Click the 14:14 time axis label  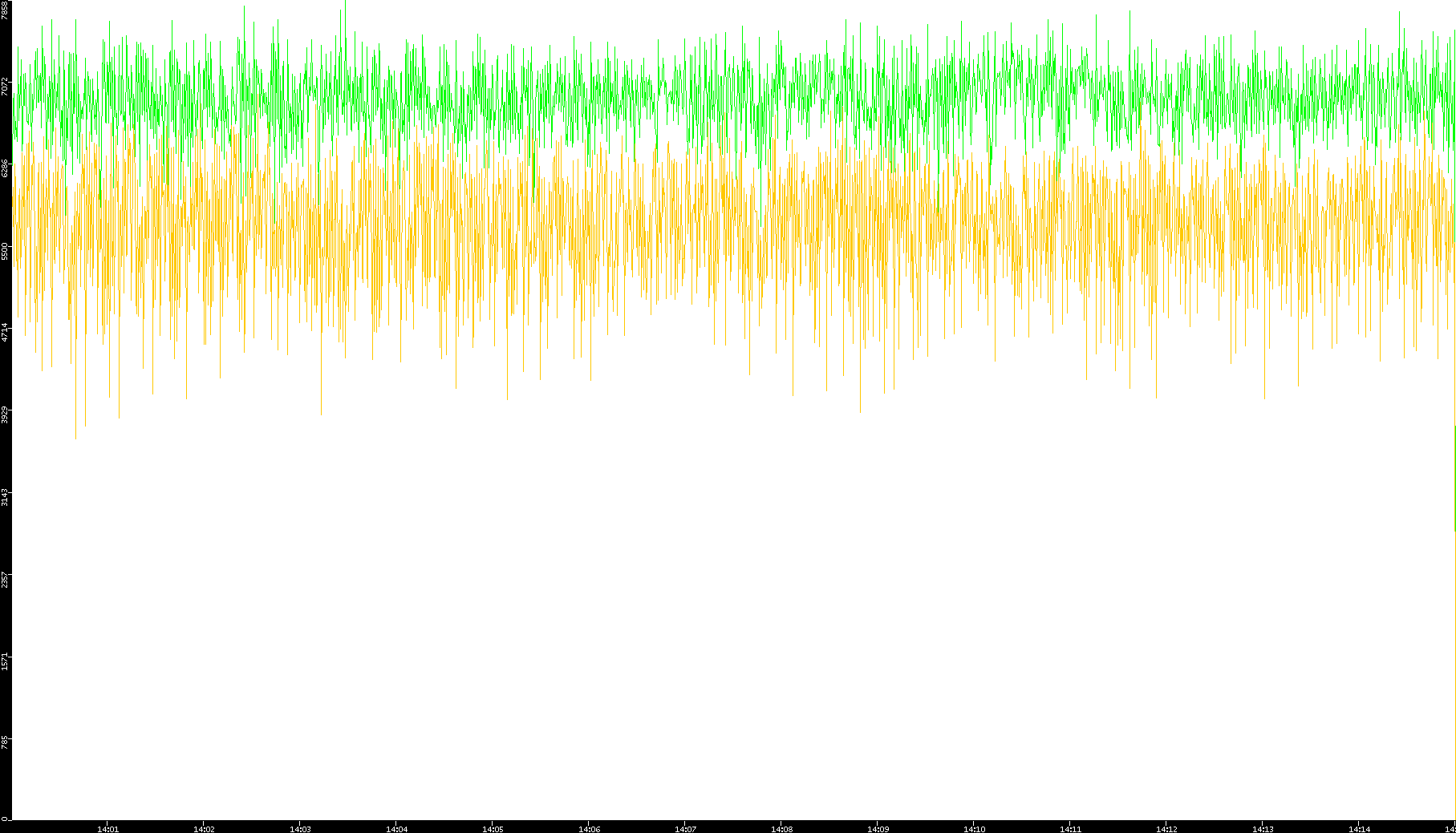tap(1359, 829)
